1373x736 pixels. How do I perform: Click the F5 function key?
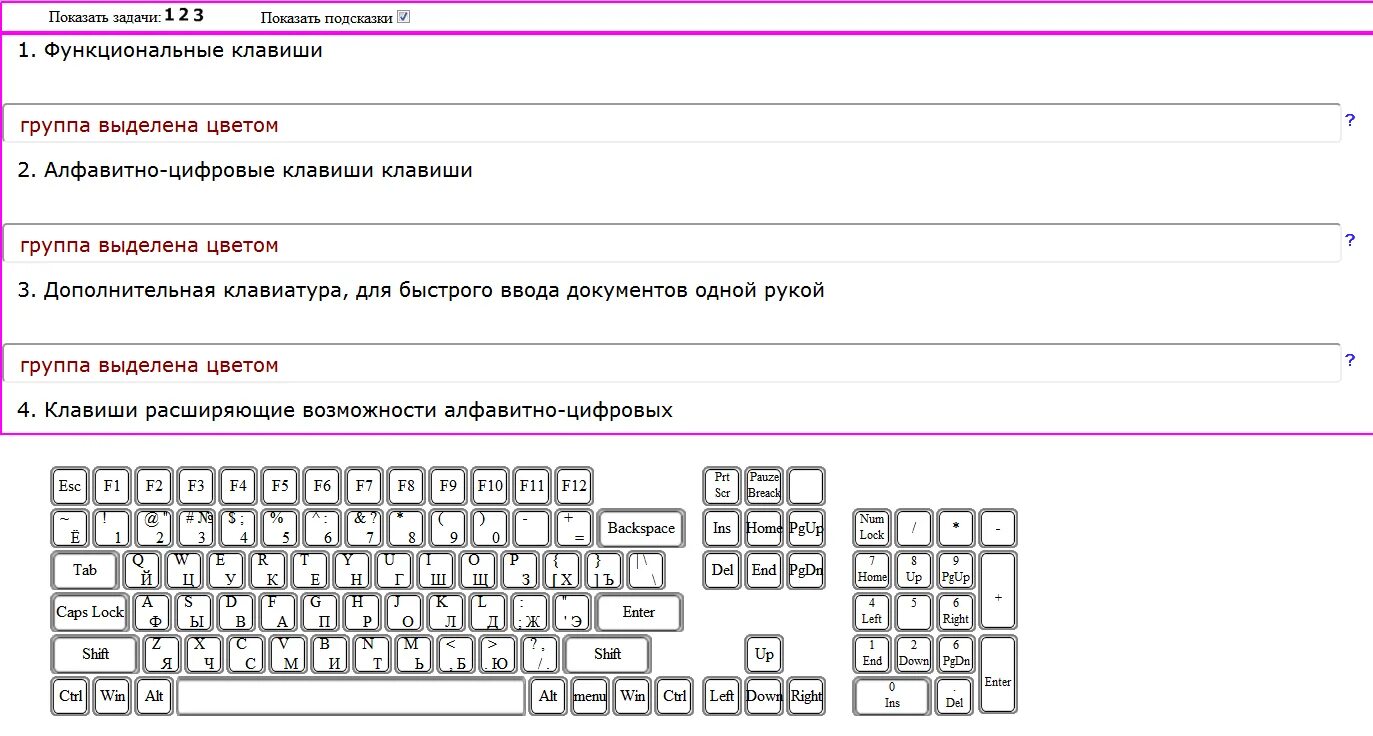[x=279, y=486]
